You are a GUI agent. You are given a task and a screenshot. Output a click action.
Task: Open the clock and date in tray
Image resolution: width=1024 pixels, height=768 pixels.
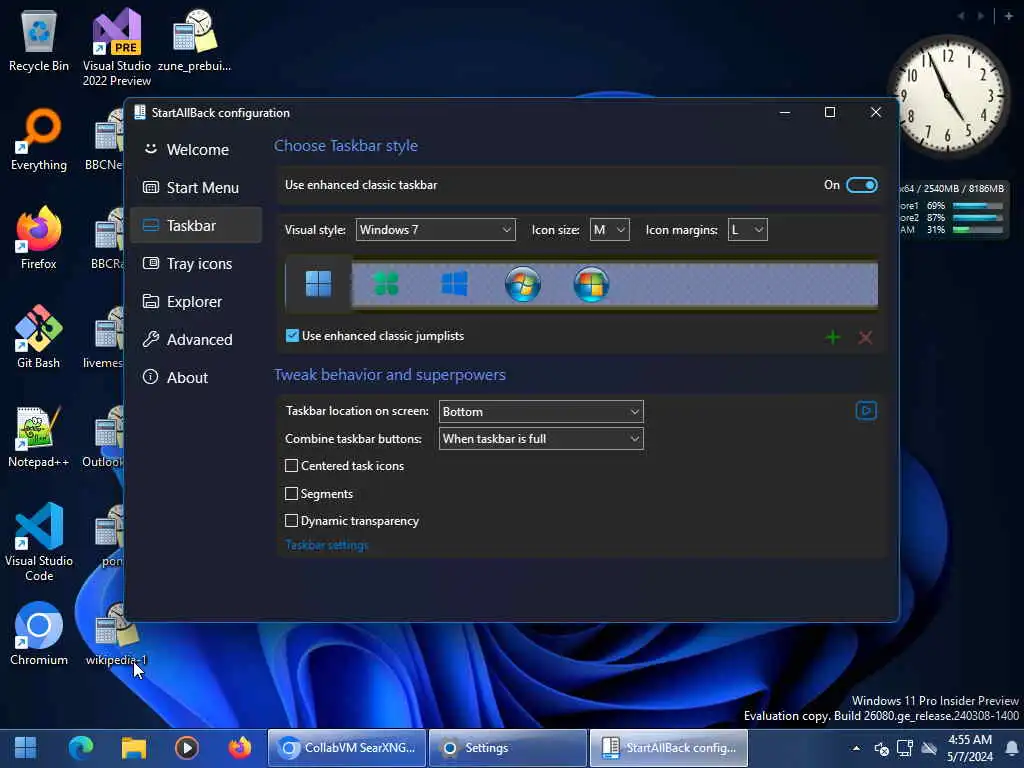click(970, 748)
